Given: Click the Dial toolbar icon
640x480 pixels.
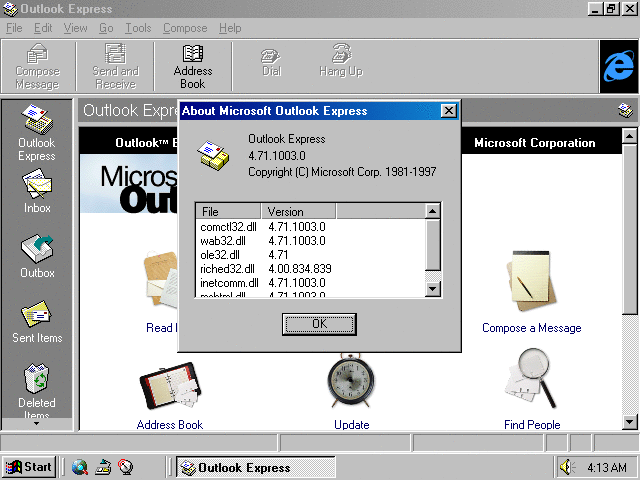Looking at the screenshot, I should pos(271,62).
